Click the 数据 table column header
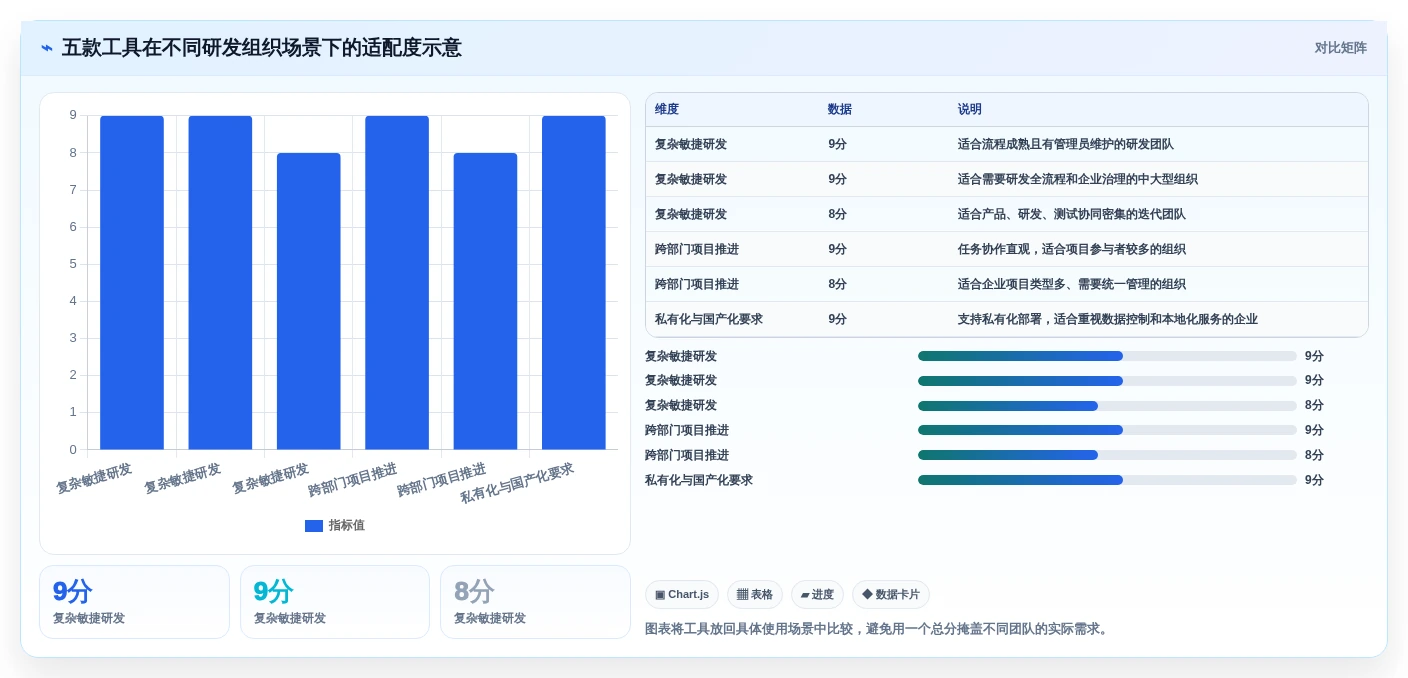The width and height of the screenshot is (1408, 678). tap(840, 110)
